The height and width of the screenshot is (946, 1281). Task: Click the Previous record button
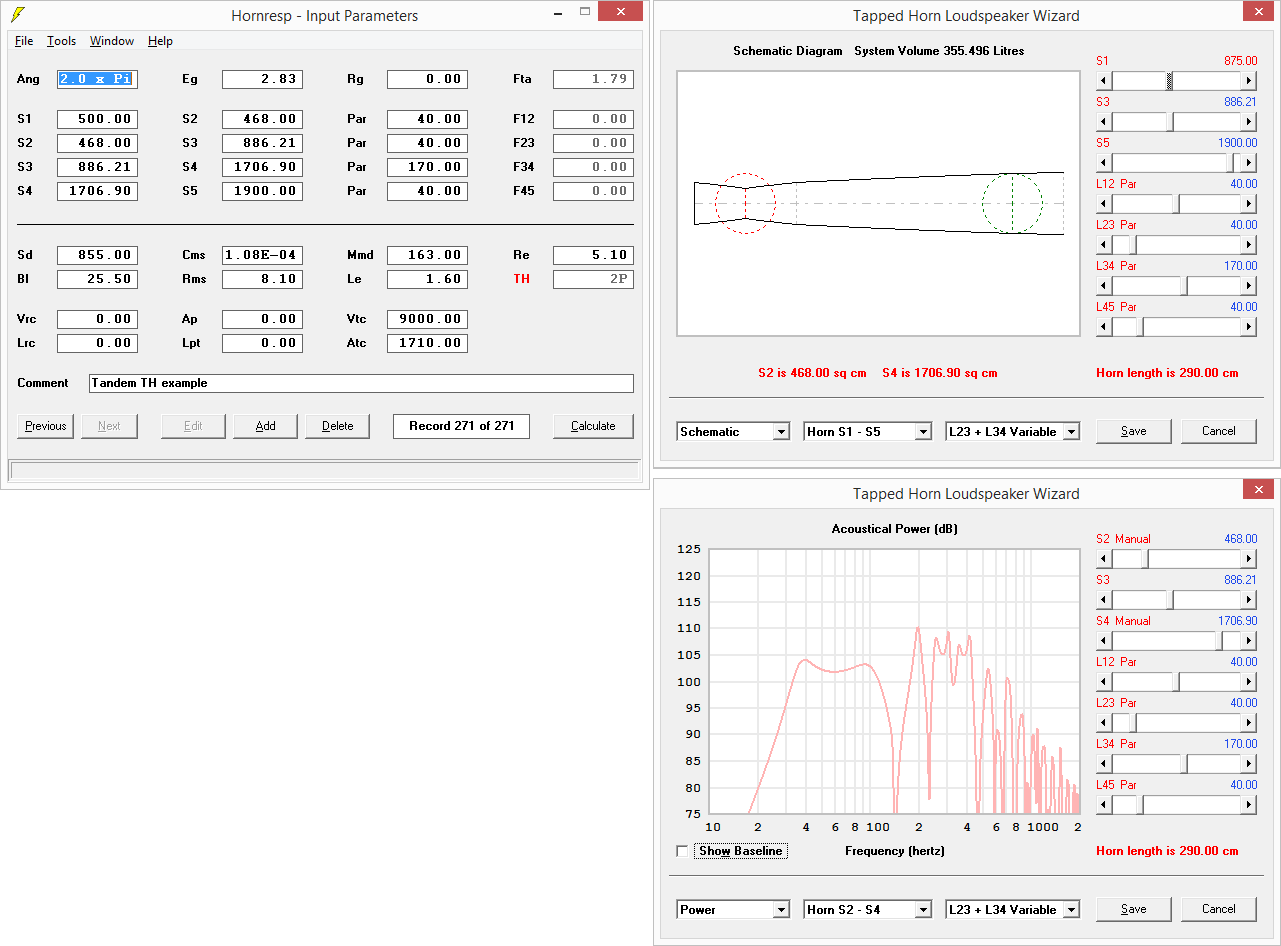tap(45, 426)
